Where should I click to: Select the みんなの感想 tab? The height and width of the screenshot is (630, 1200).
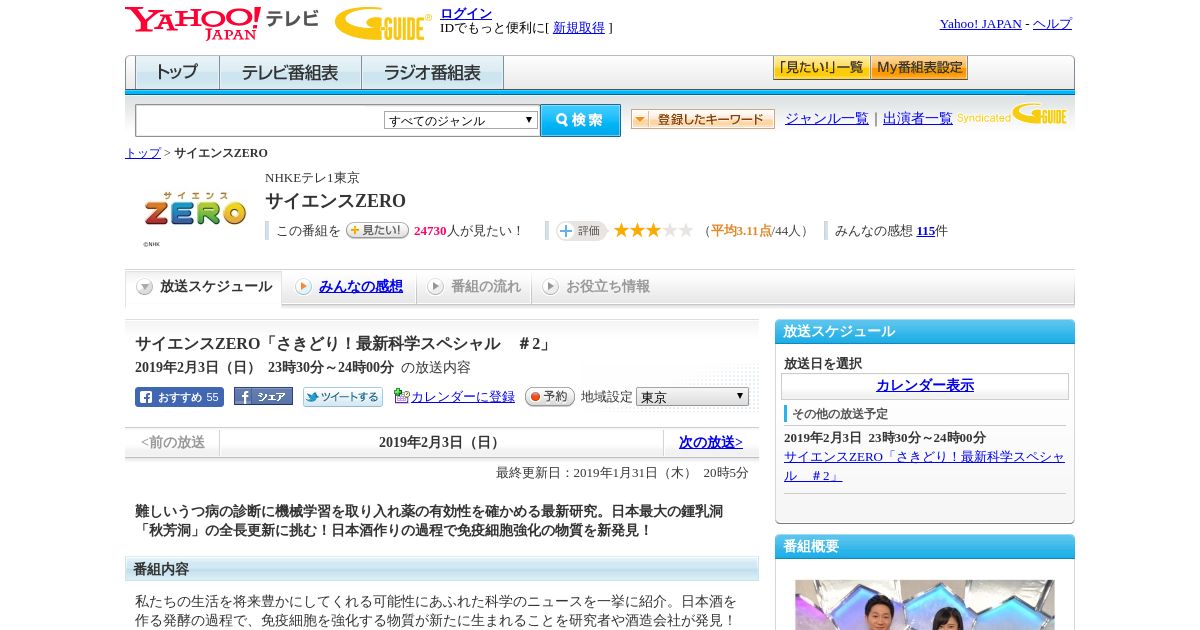click(x=349, y=287)
